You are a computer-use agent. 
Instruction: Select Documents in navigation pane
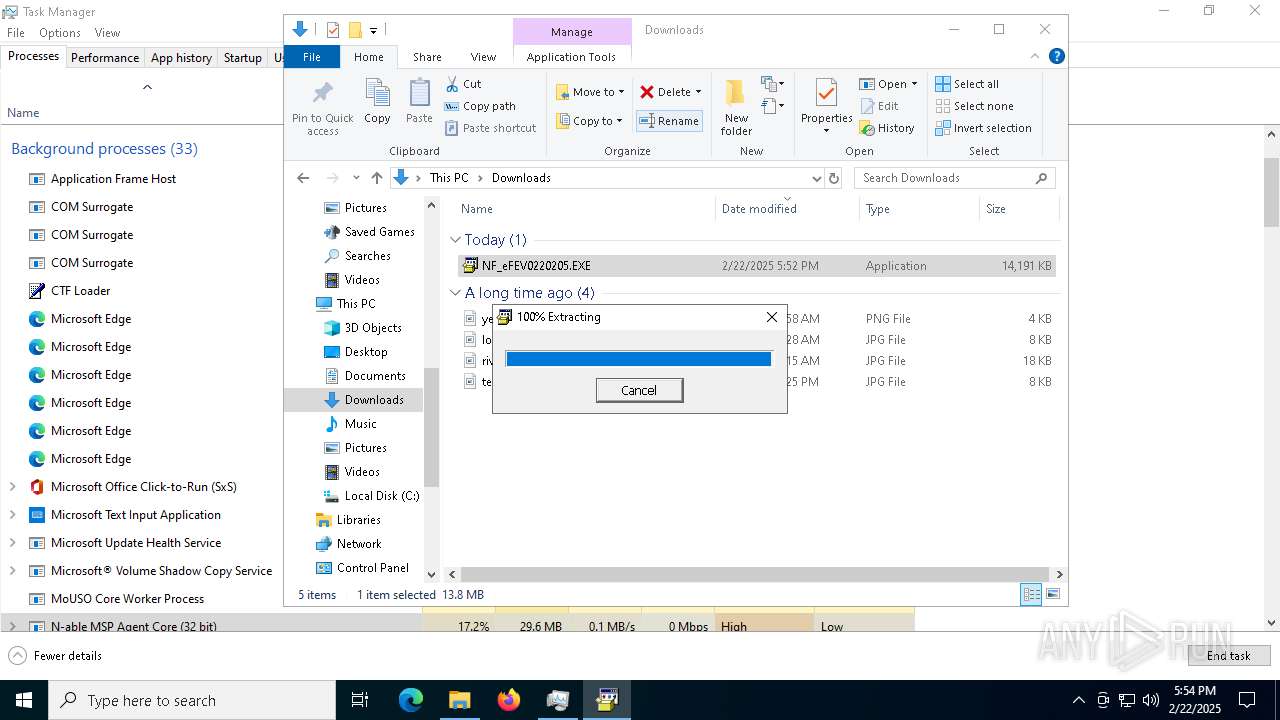coord(375,376)
